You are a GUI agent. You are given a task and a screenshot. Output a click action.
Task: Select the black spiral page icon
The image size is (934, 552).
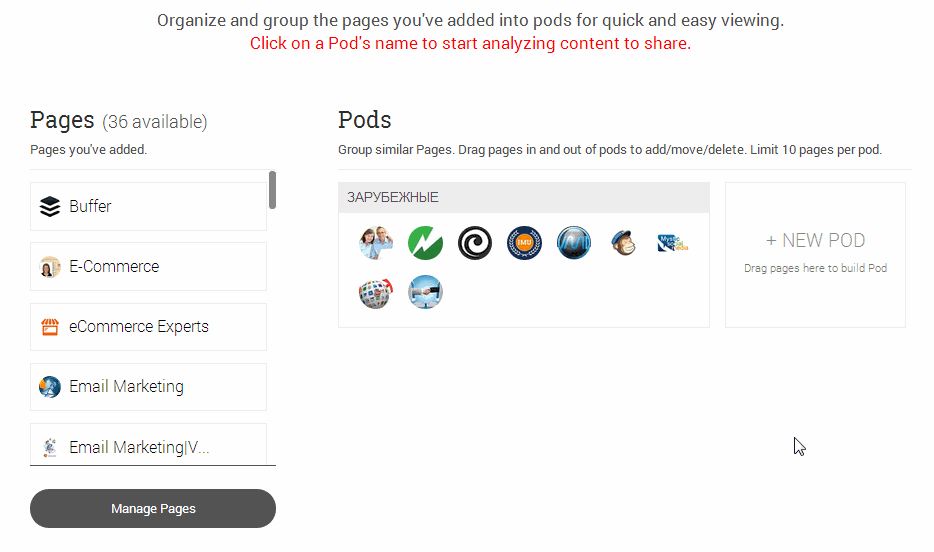point(475,243)
